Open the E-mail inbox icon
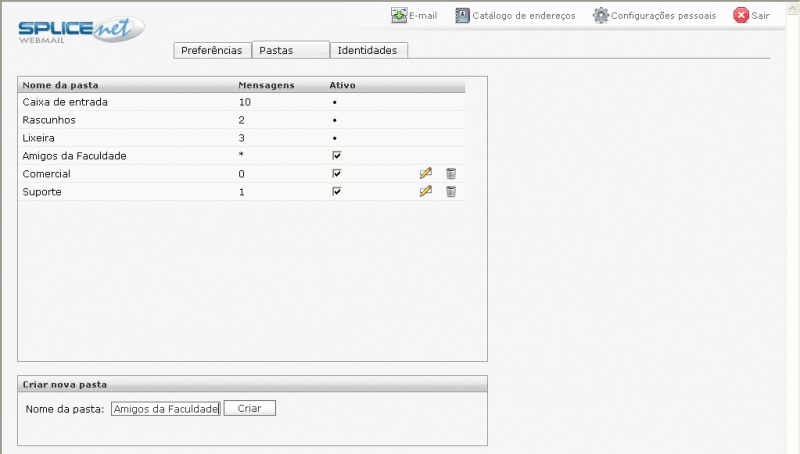800x454 pixels. pos(398,15)
